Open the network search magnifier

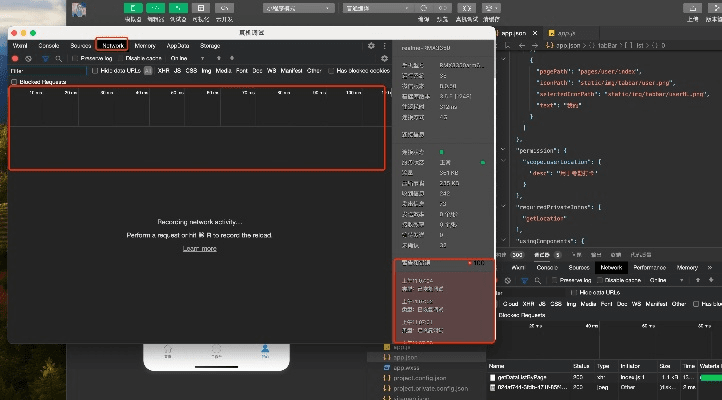(59, 58)
